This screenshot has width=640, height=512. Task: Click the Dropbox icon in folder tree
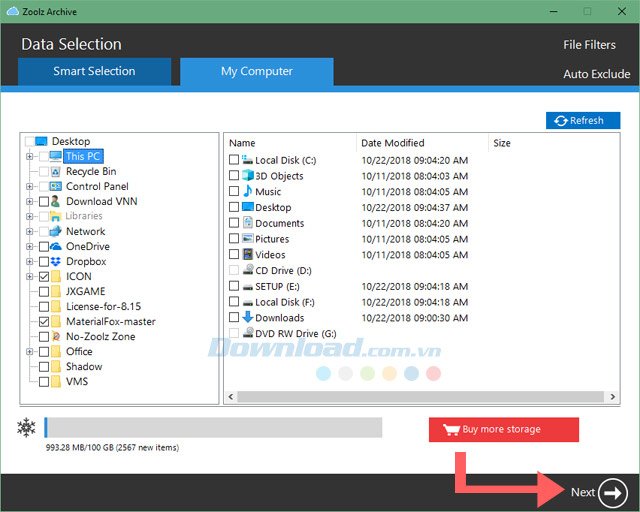(57, 262)
